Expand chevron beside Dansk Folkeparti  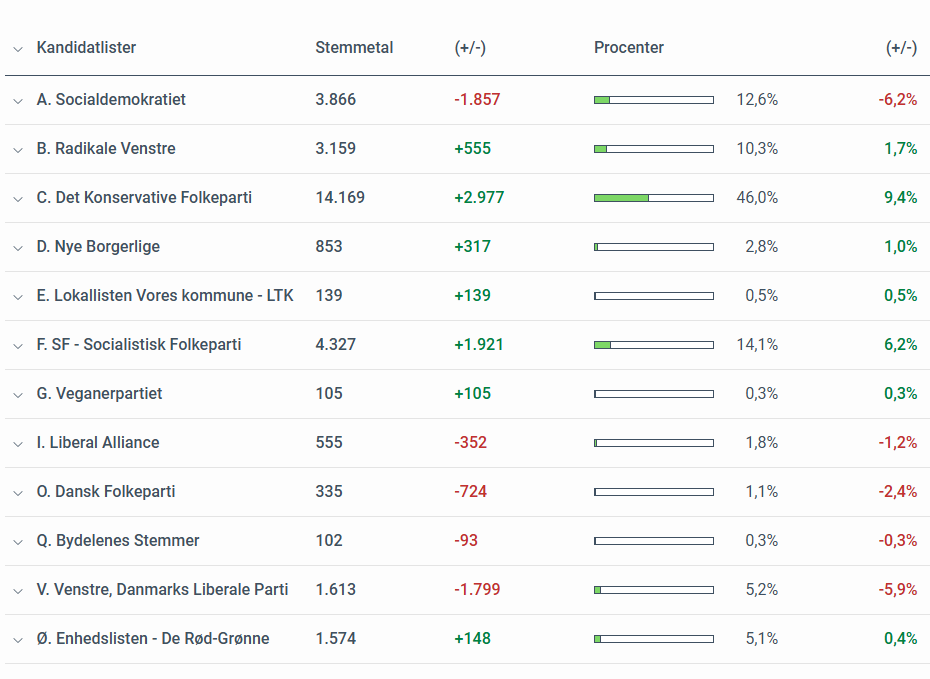18,492
